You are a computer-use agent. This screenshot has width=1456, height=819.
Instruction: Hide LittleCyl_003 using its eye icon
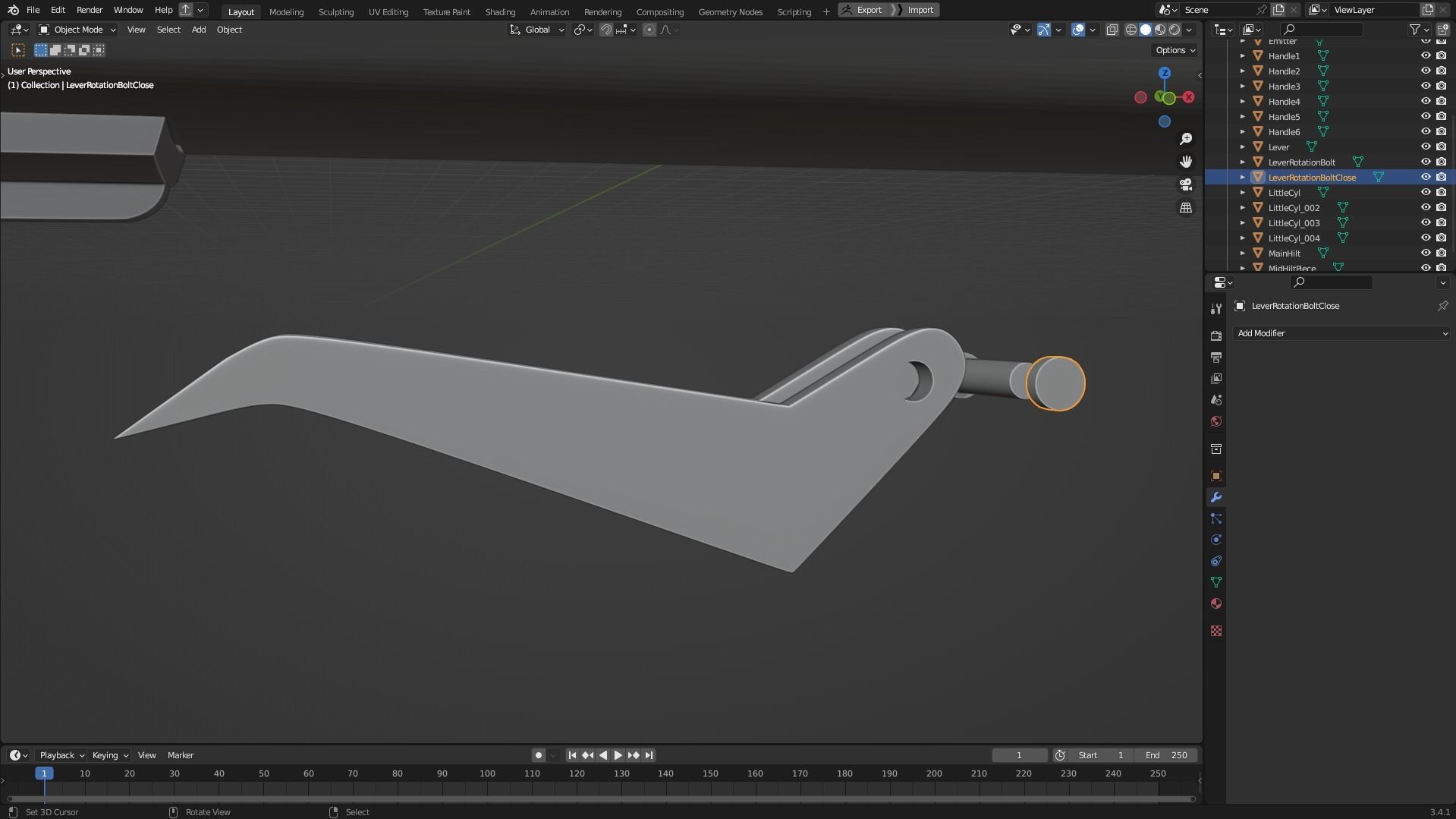tap(1426, 222)
